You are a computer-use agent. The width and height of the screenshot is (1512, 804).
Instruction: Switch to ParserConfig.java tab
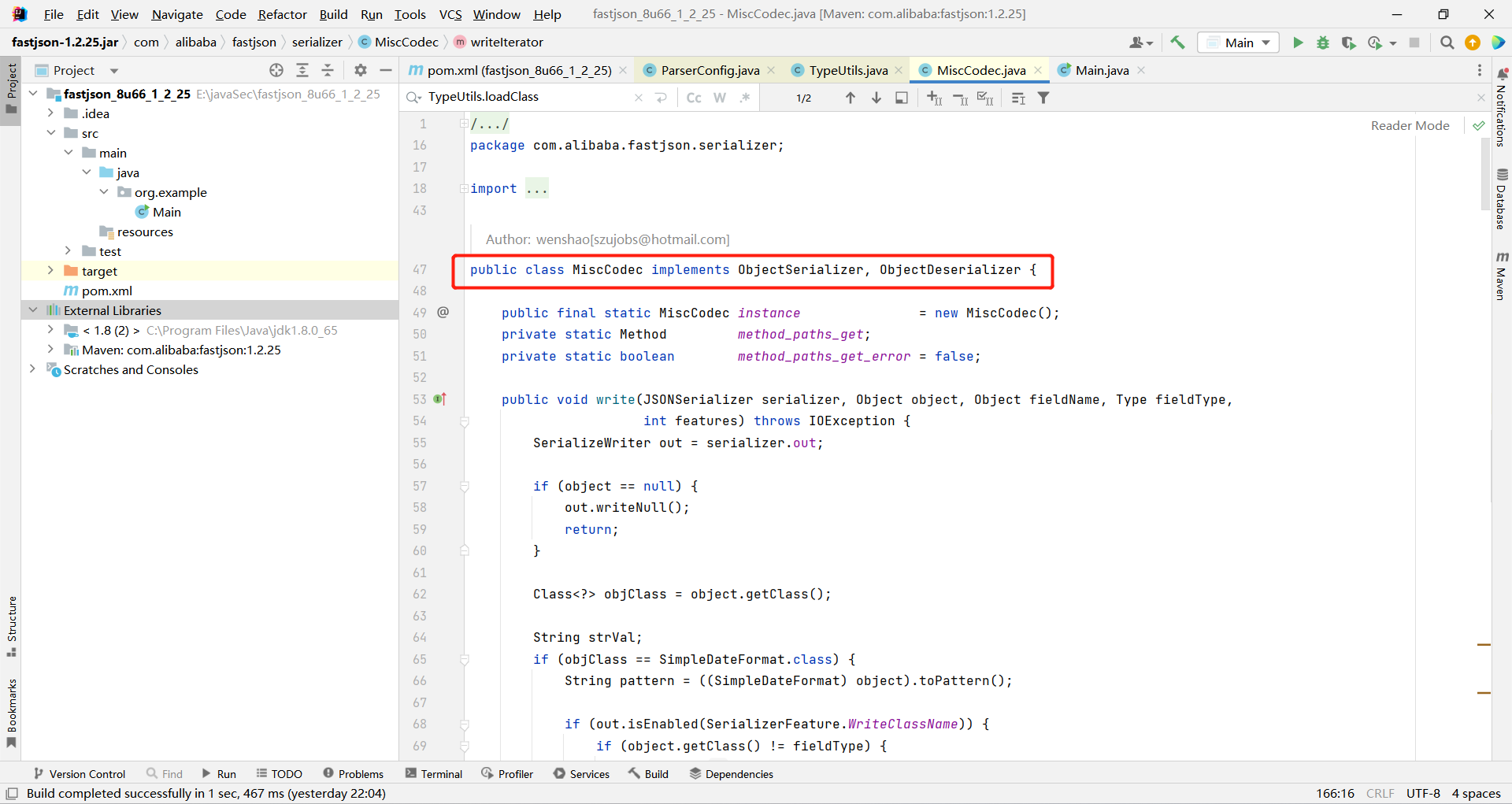click(710, 70)
